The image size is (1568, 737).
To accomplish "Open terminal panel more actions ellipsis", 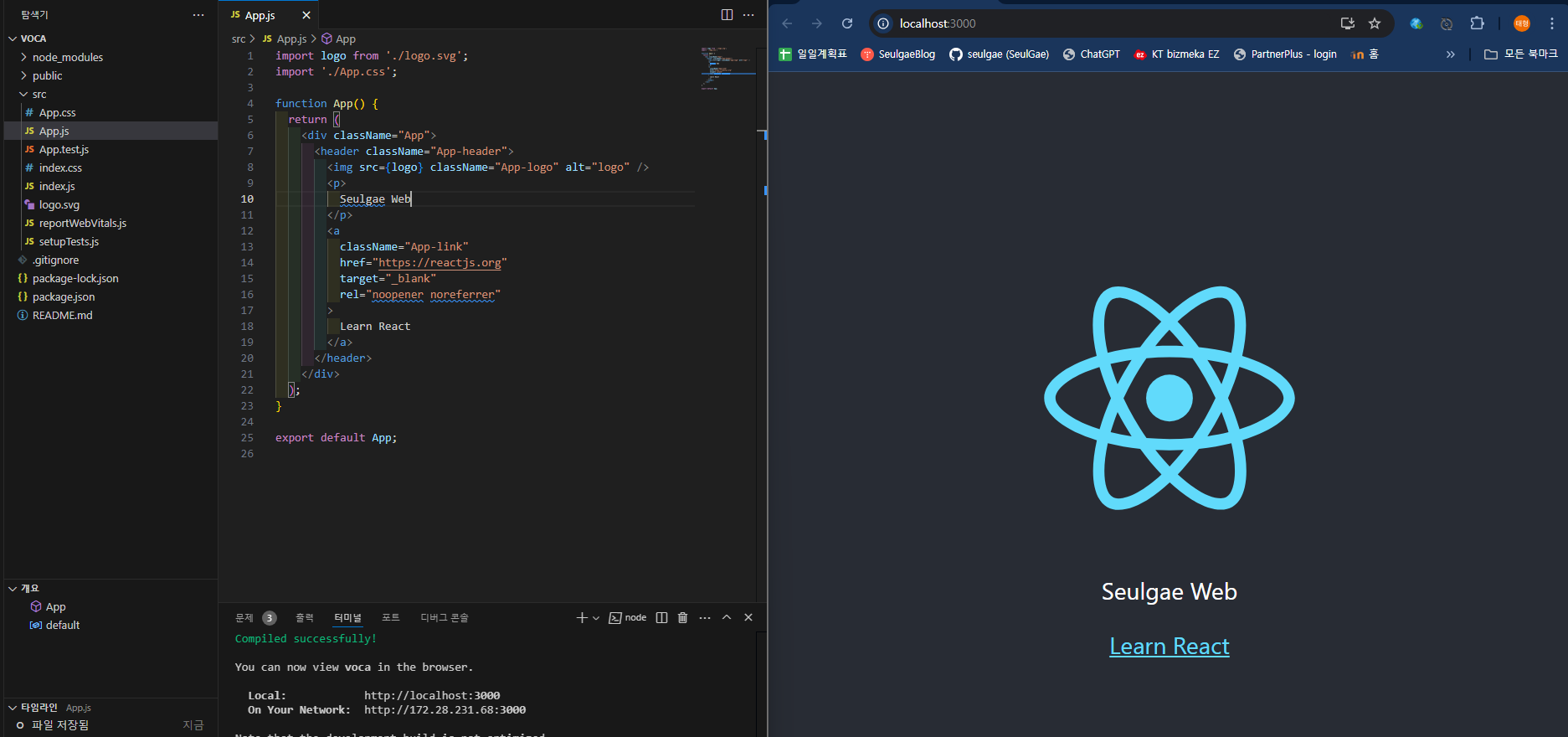I will [x=705, y=618].
